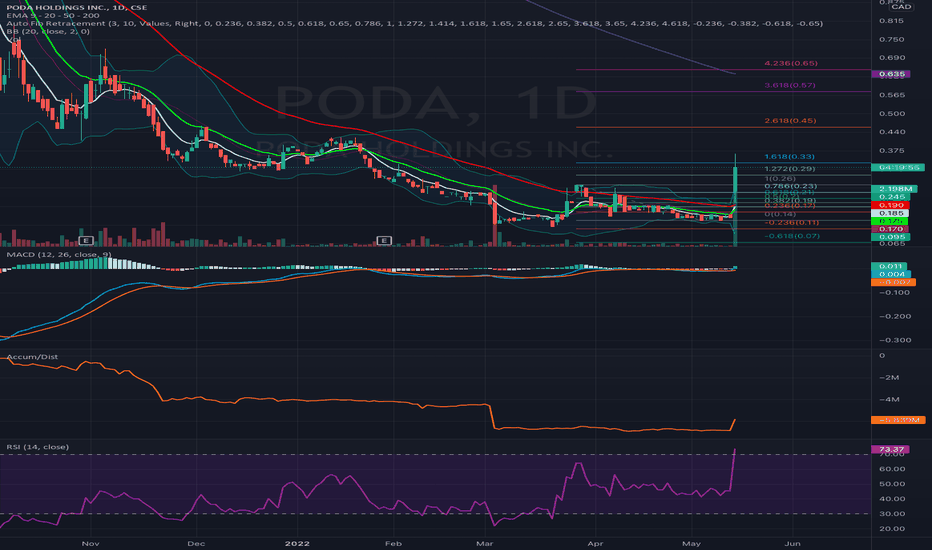Click the 0.170 price label
Screen dimensions: 932x550
click(x=890, y=229)
